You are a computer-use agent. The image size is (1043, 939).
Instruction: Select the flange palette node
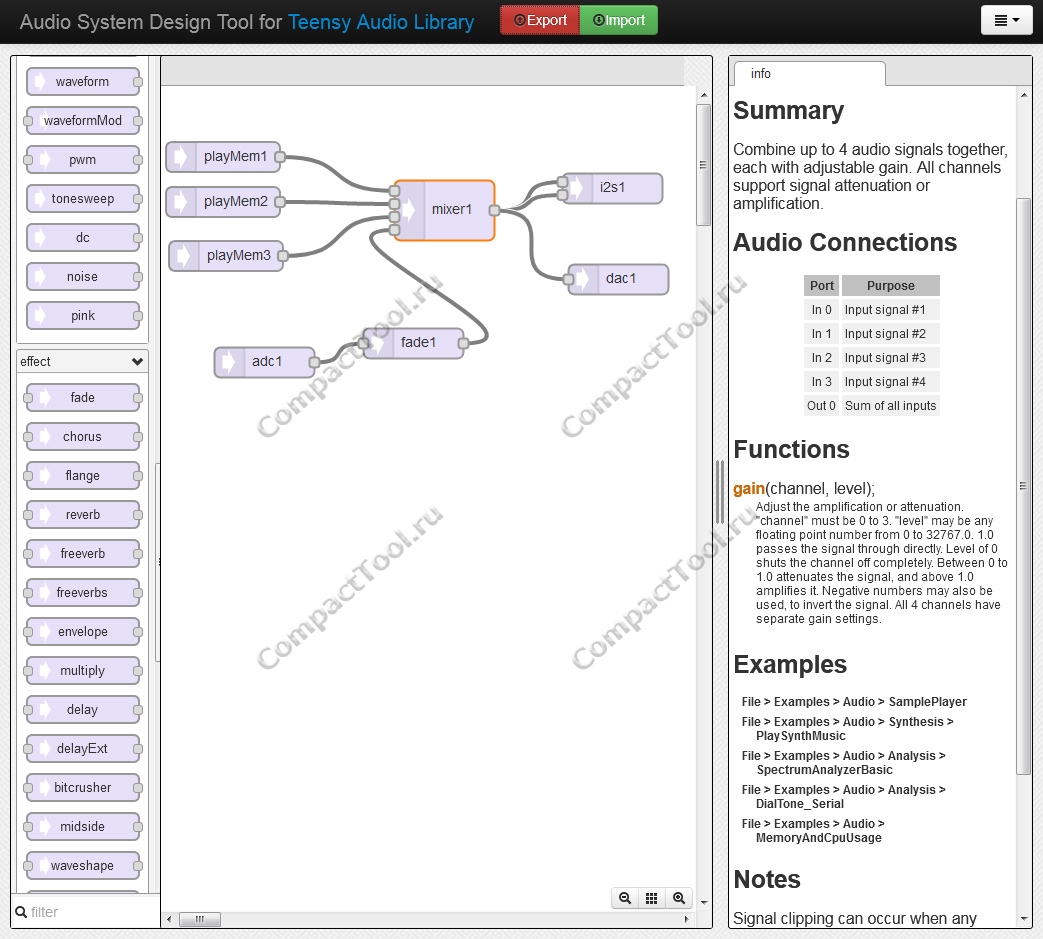tap(83, 475)
